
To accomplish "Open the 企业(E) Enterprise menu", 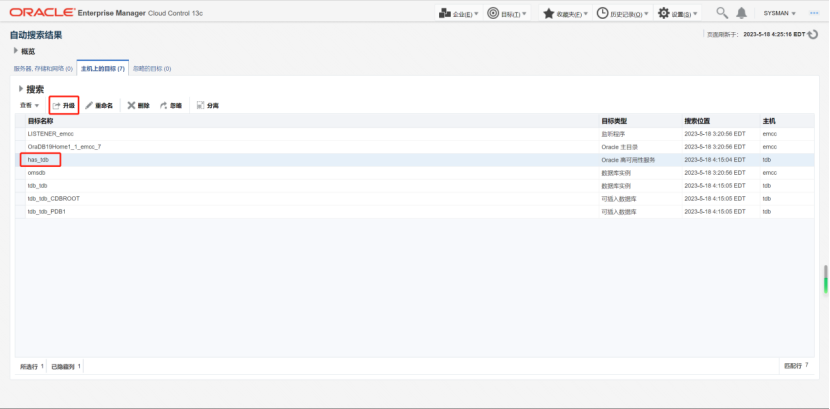I will [458, 13].
